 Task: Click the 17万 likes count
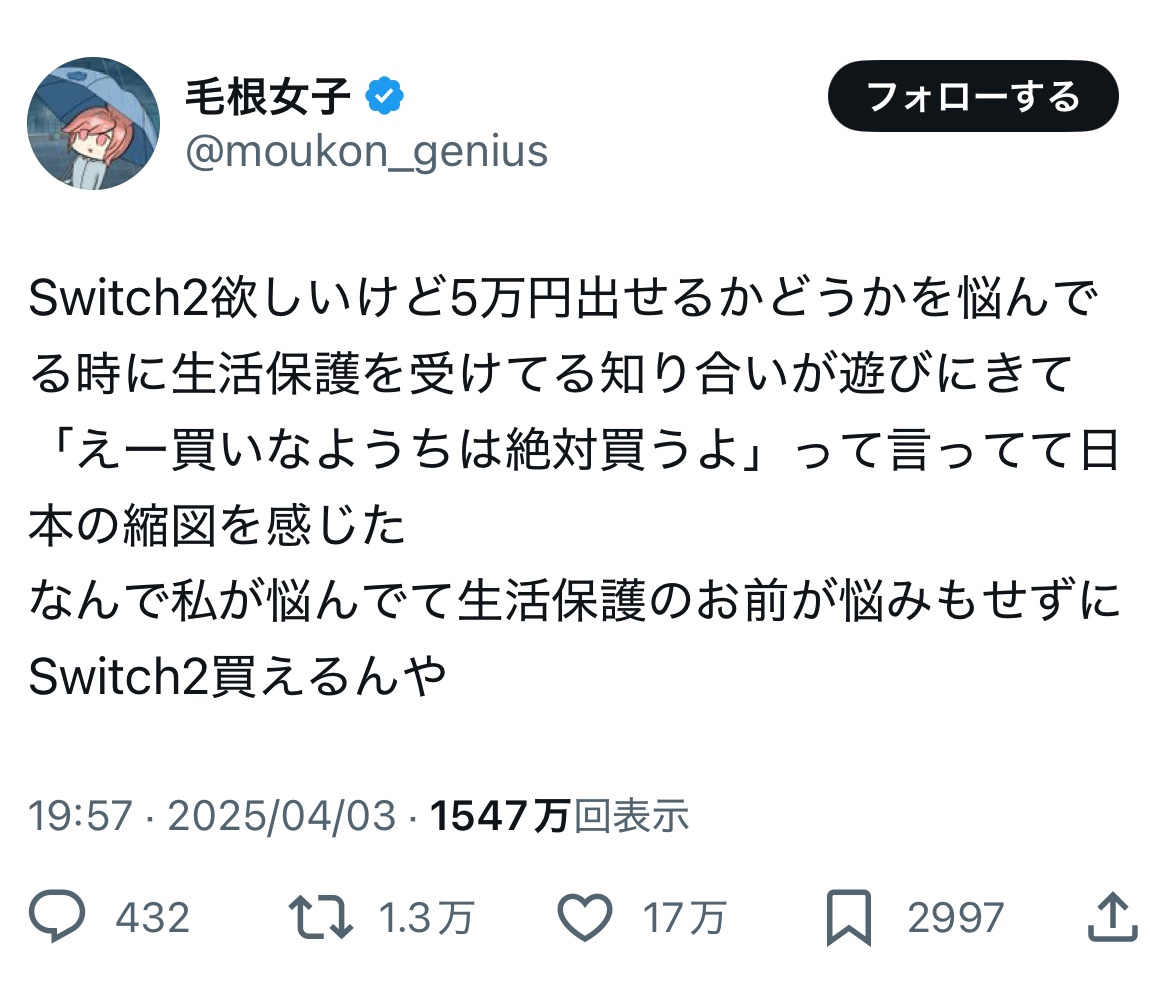pos(685,917)
